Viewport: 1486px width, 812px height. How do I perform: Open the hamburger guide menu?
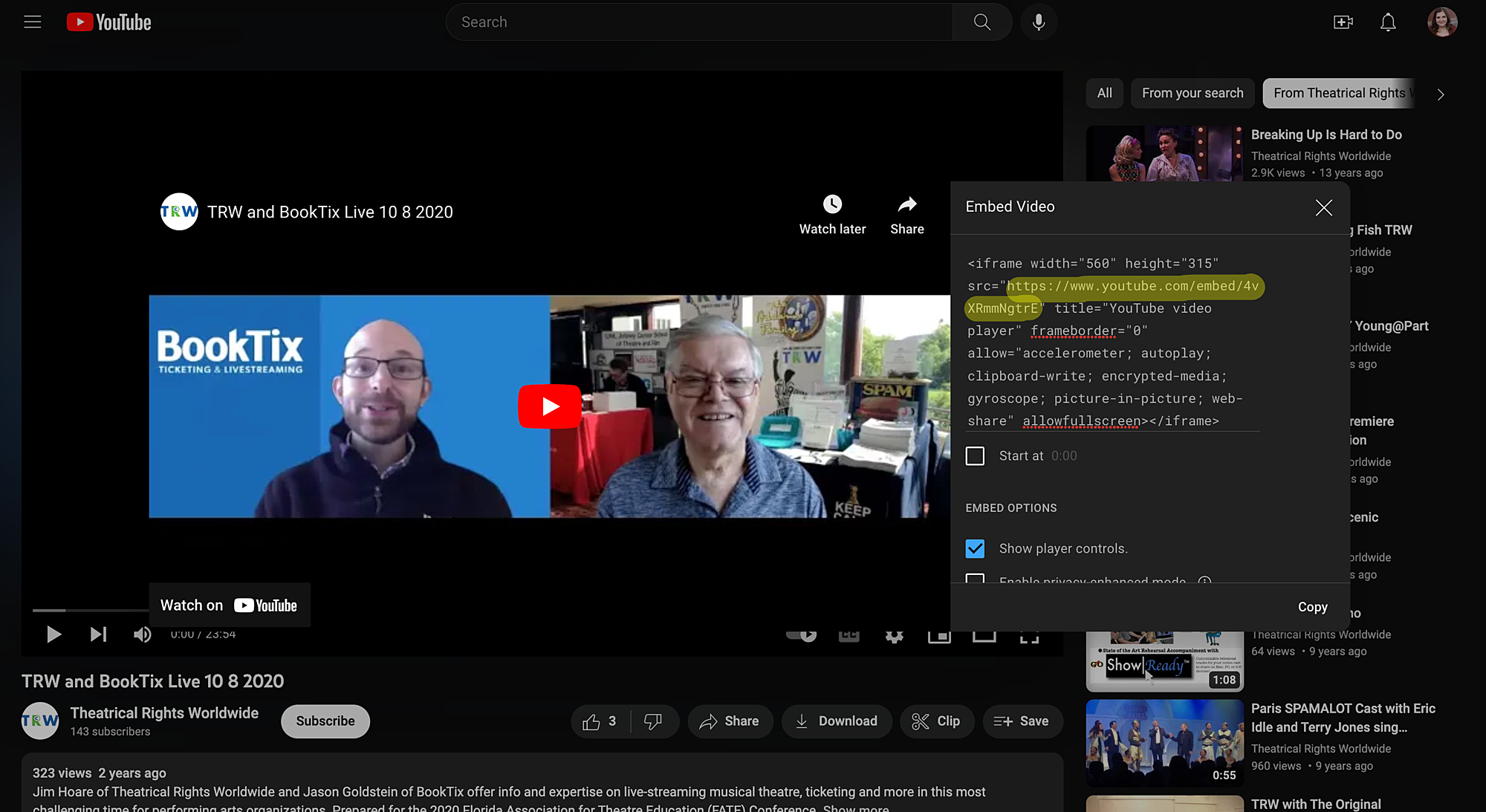[x=32, y=22]
